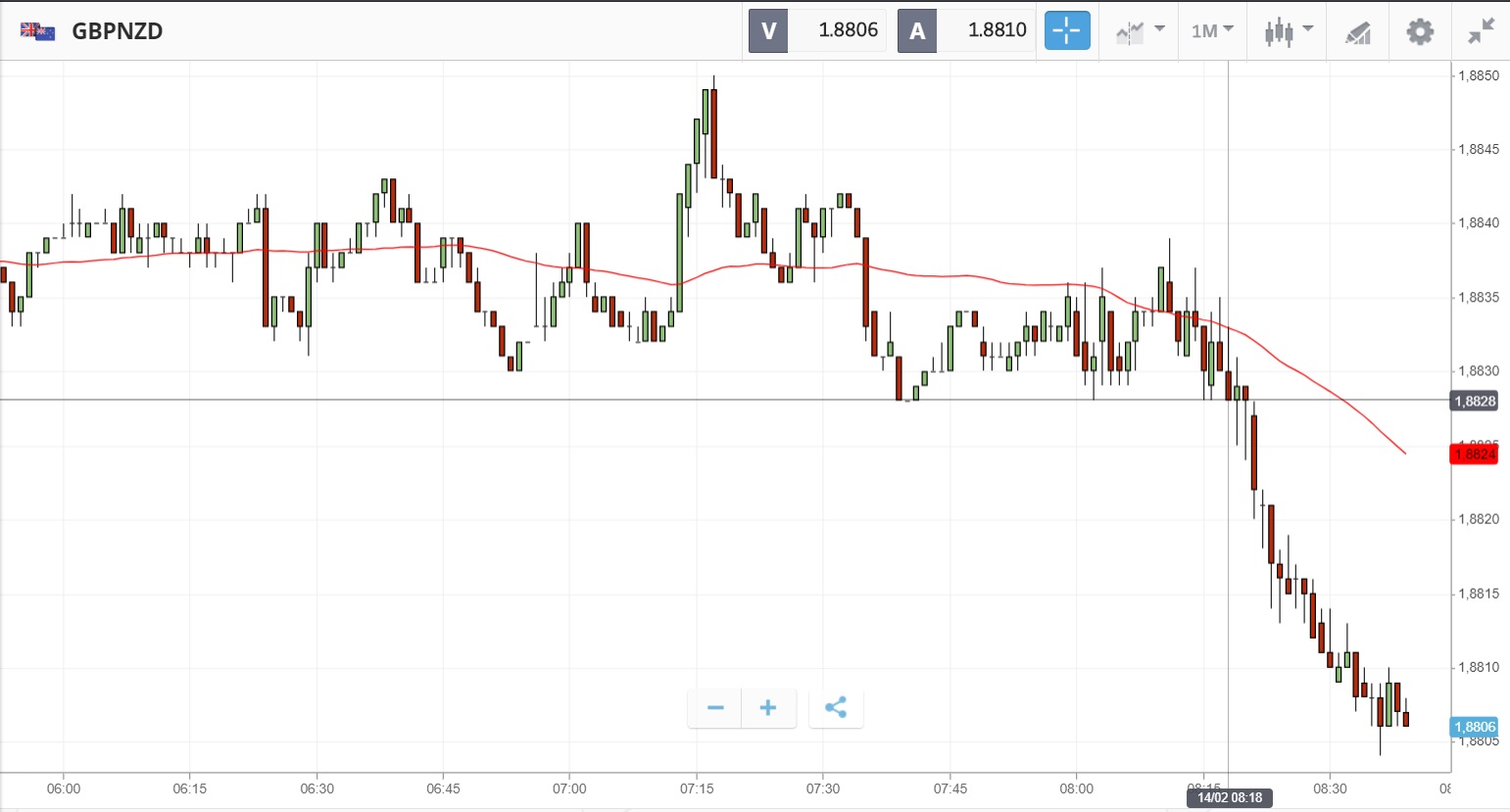Click the GBPNZD flag icon
This screenshot has height=812, width=1510.
(37, 31)
